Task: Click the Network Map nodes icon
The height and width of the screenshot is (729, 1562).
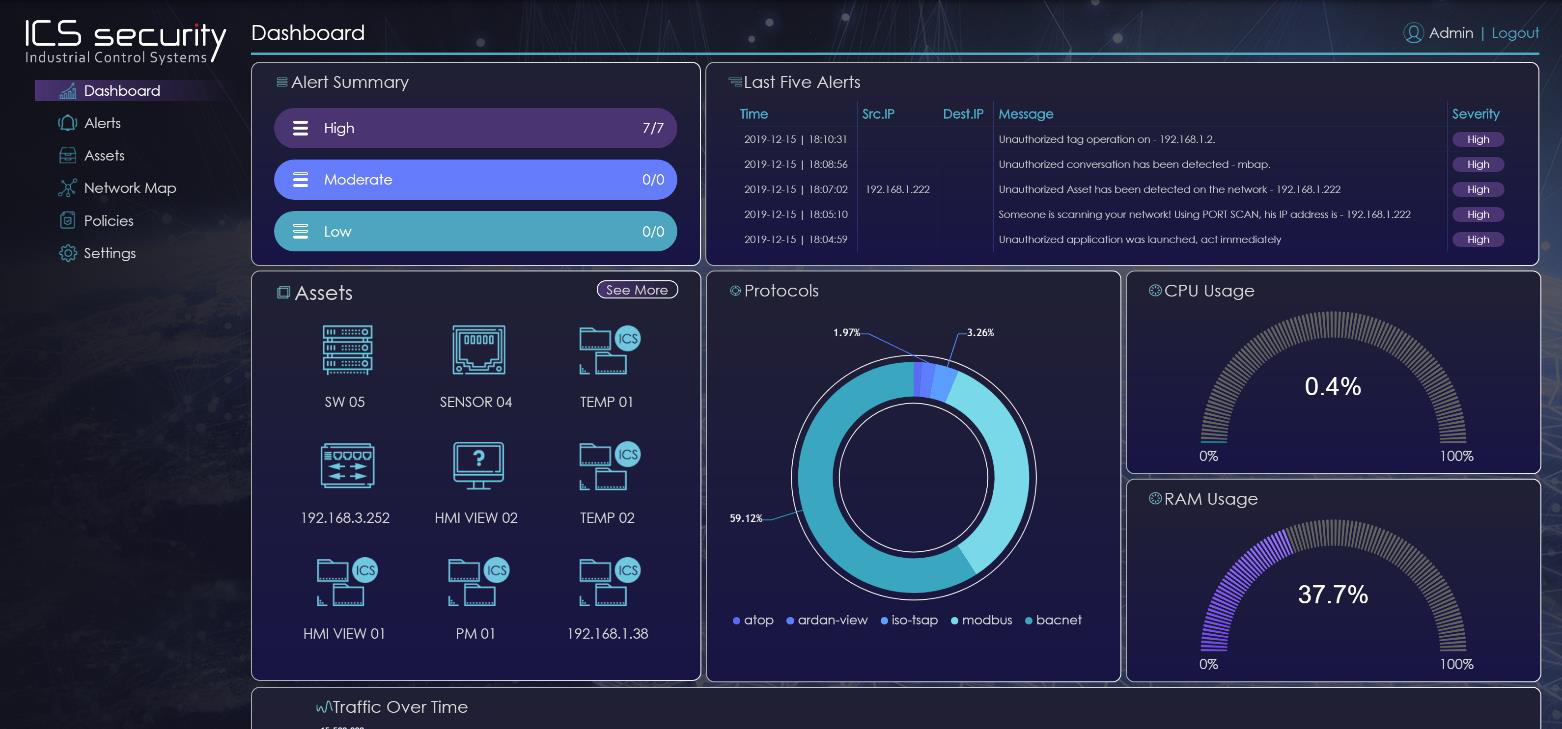Action: point(68,188)
